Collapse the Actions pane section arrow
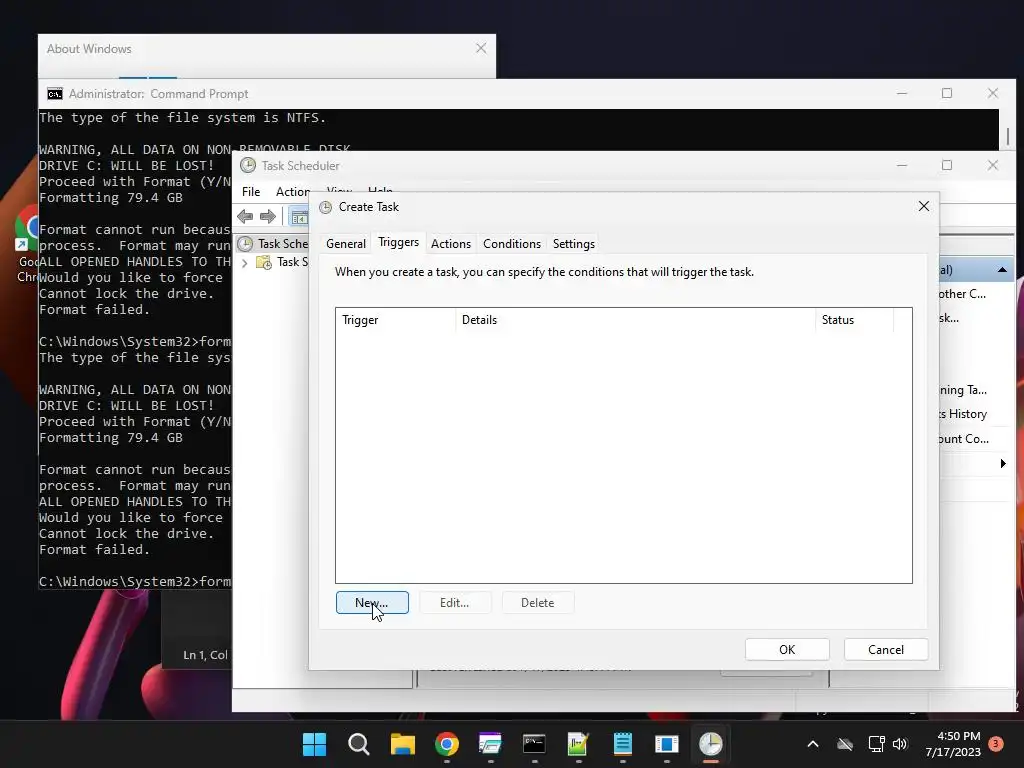 1002,270
